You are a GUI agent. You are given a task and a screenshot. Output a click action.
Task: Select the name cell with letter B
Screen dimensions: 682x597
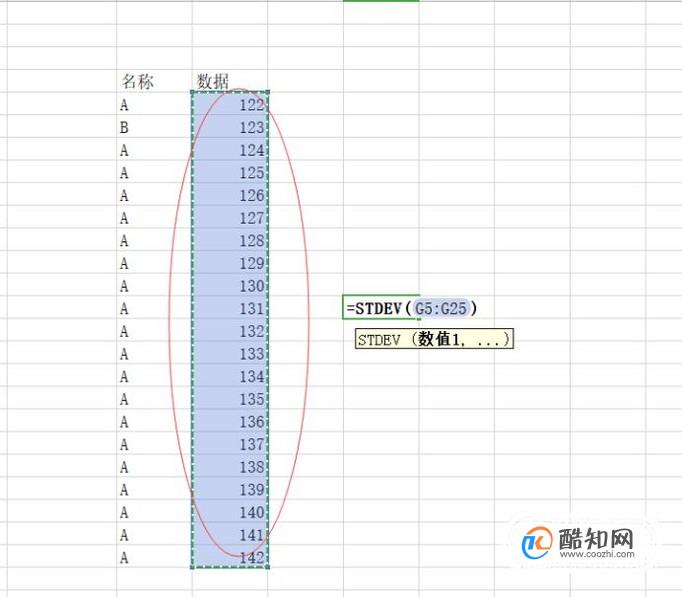click(x=154, y=127)
